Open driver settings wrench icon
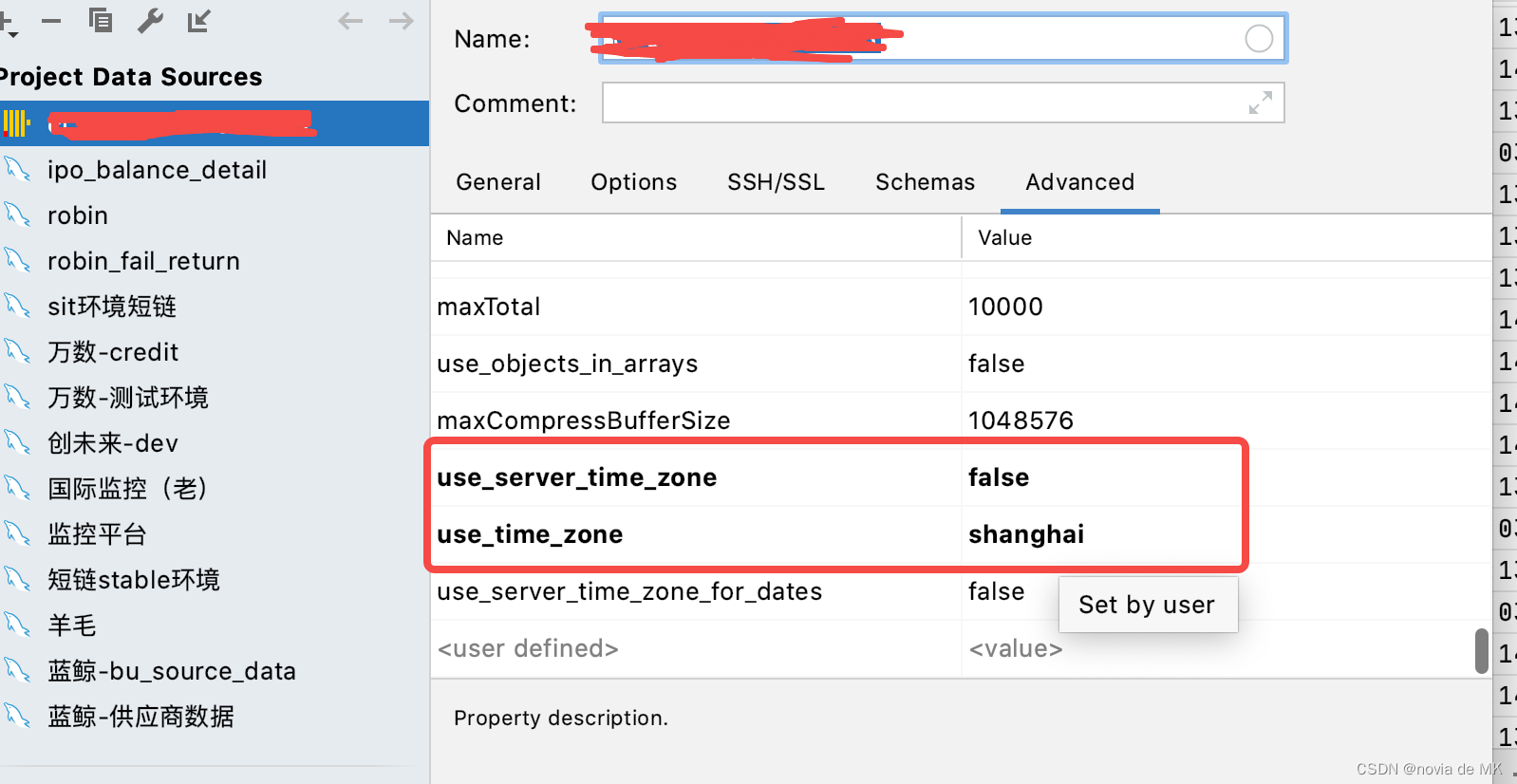This screenshot has height=784, width=1517. point(150,20)
